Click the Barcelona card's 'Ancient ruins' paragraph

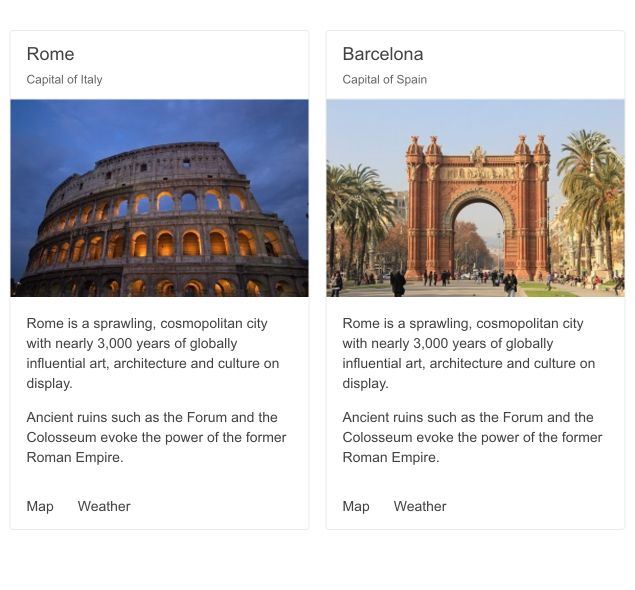[x=472, y=437]
